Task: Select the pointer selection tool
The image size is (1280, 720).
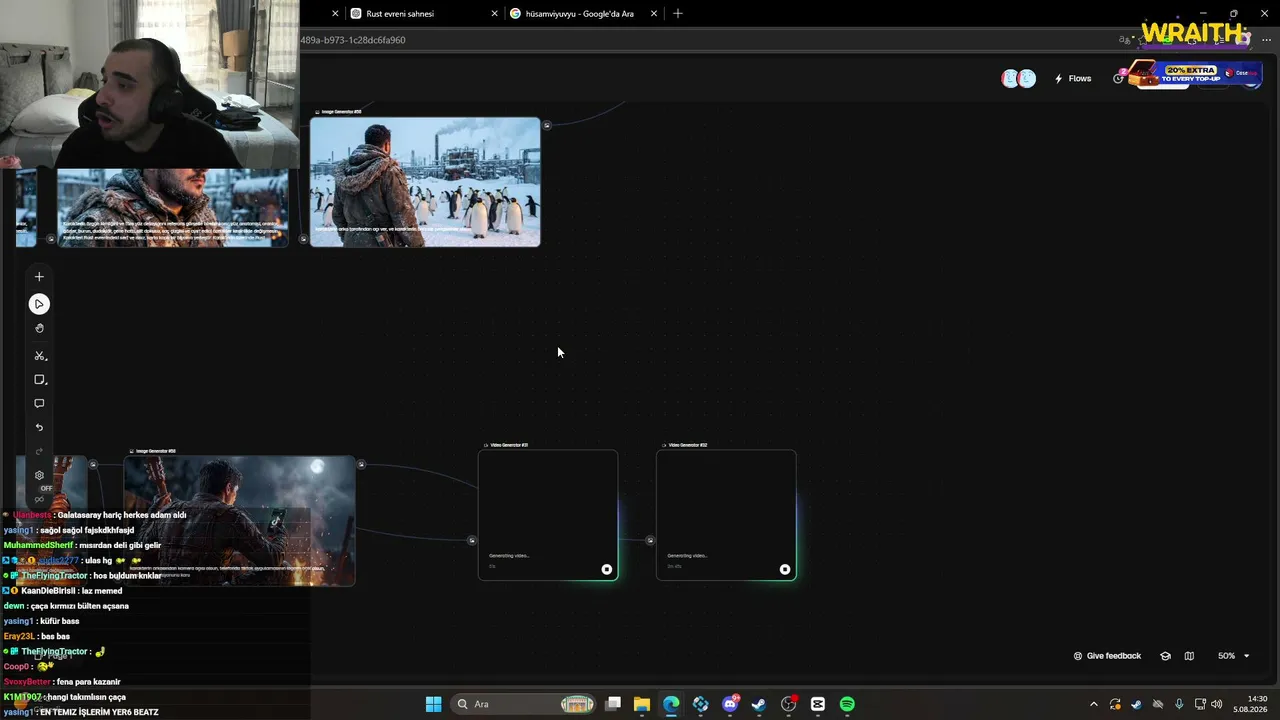Action: [x=39, y=304]
